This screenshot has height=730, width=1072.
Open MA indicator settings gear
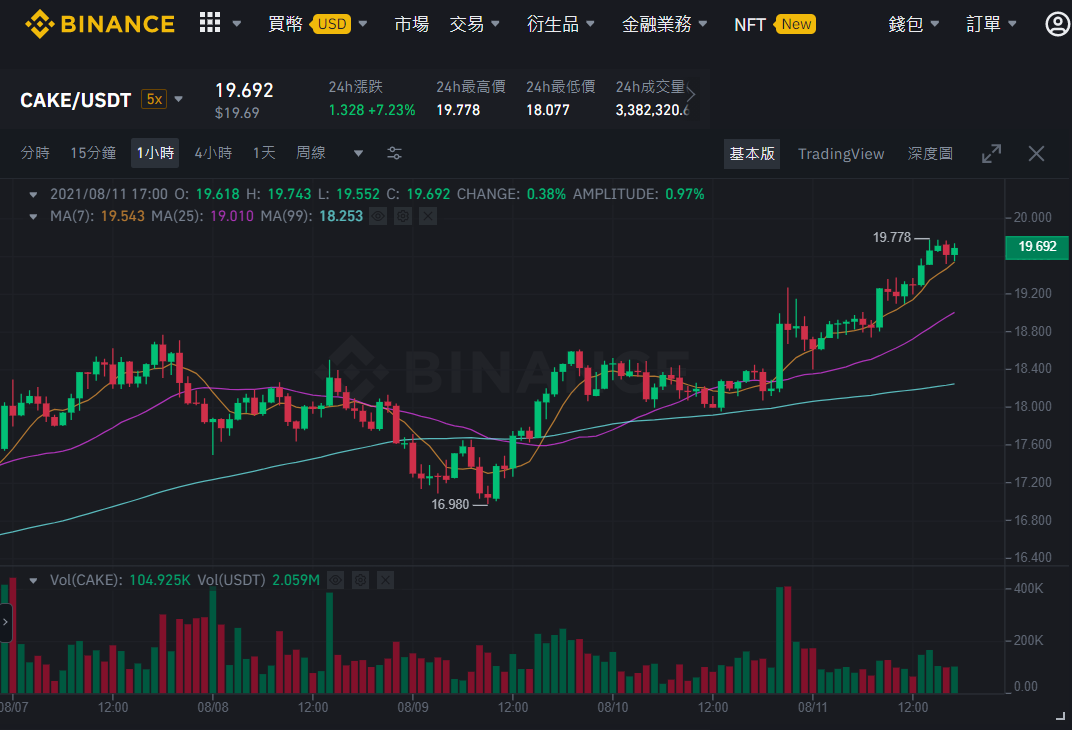pyautogui.click(x=403, y=217)
